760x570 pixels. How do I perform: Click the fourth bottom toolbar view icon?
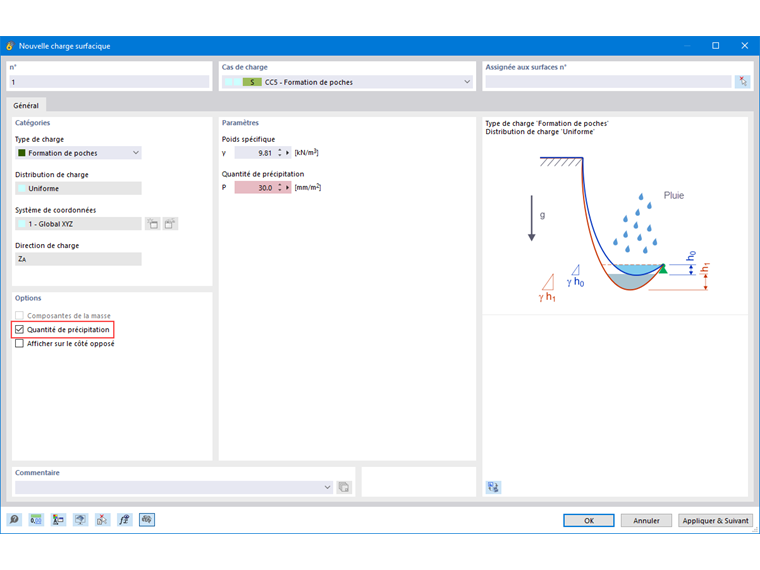click(80, 520)
